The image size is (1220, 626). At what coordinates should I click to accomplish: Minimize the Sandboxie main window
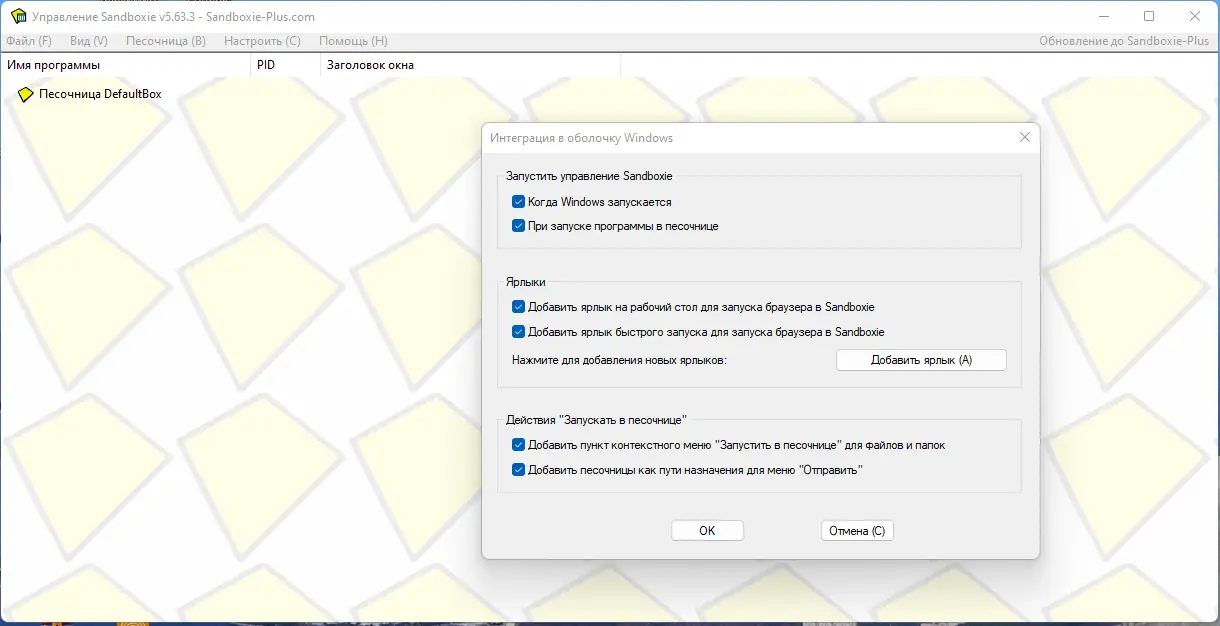(x=1103, y=16)
